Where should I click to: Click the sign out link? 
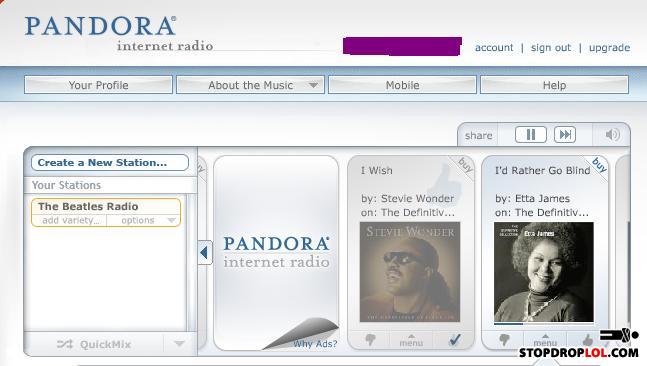[551, 47]
